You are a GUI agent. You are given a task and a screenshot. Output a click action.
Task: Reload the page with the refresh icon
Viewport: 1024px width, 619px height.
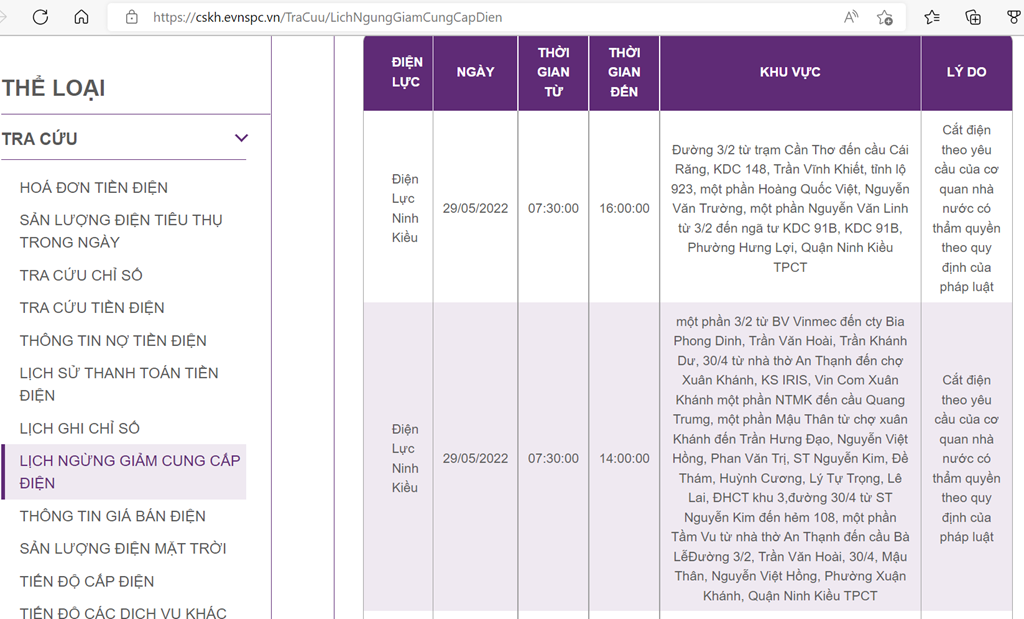click(40, 17)
